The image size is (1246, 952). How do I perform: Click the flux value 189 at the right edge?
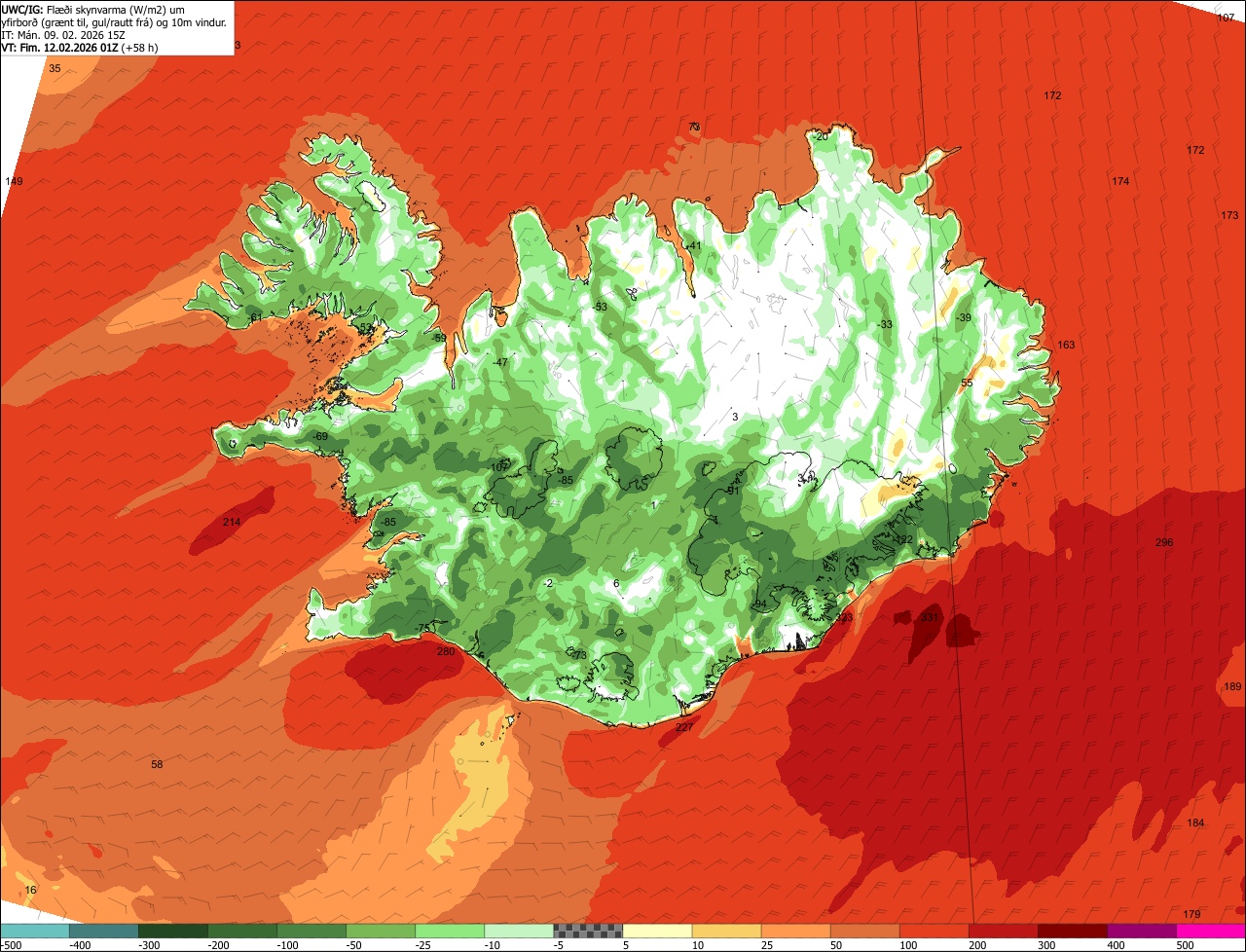(x=1232, y=686)
